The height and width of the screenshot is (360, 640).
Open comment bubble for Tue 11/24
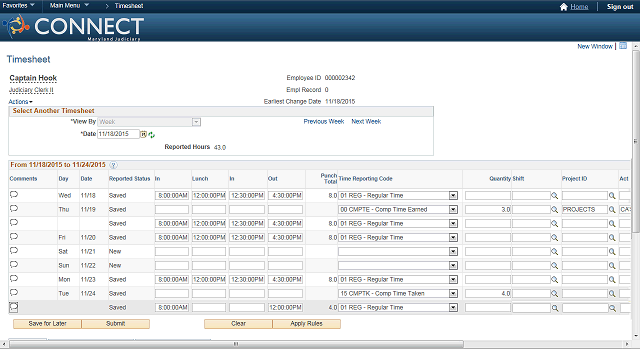click(x=14, y=293)
